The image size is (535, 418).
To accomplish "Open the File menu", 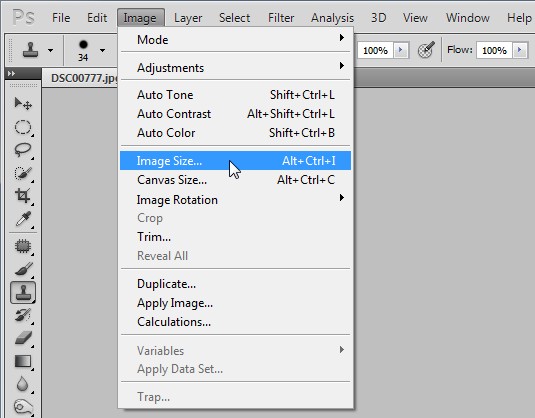I will coord(61,18).
